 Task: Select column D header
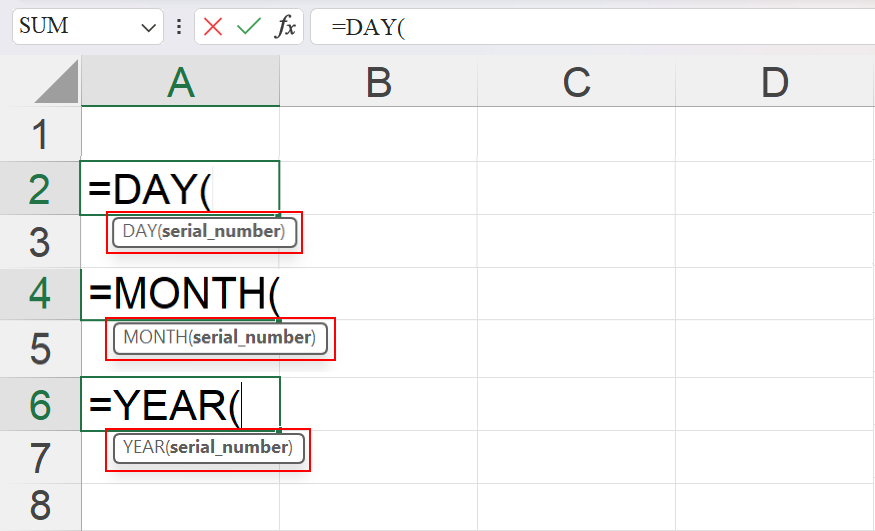tap(774, 84)
